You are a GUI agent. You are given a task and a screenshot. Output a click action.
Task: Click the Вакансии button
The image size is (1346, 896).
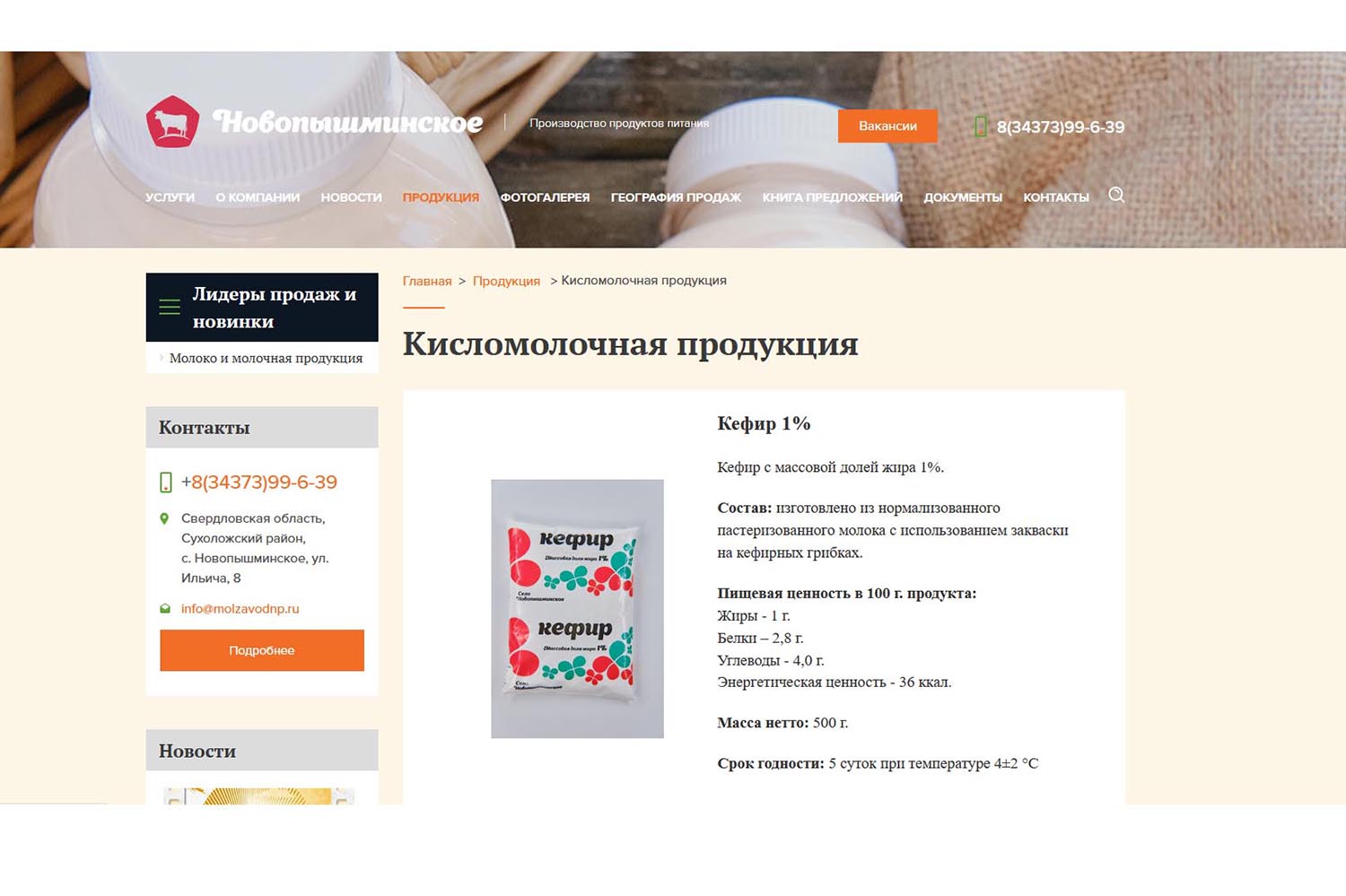tap(887, 126)
